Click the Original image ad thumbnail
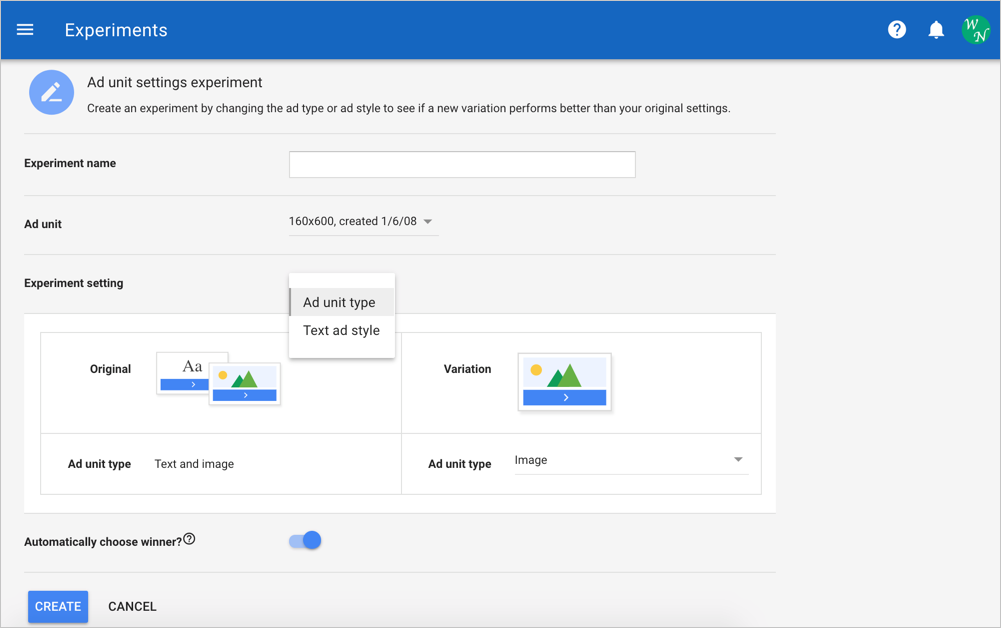 (x=247, y=385)
